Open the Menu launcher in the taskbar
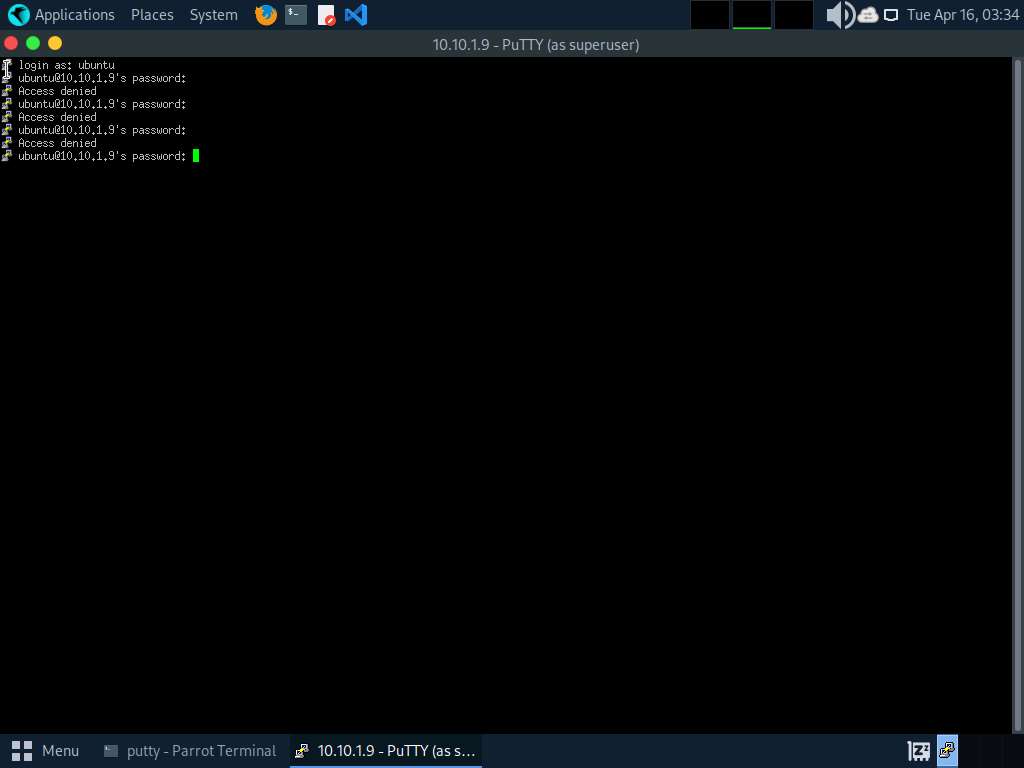1024x768 pixels. tap(45, 750)
